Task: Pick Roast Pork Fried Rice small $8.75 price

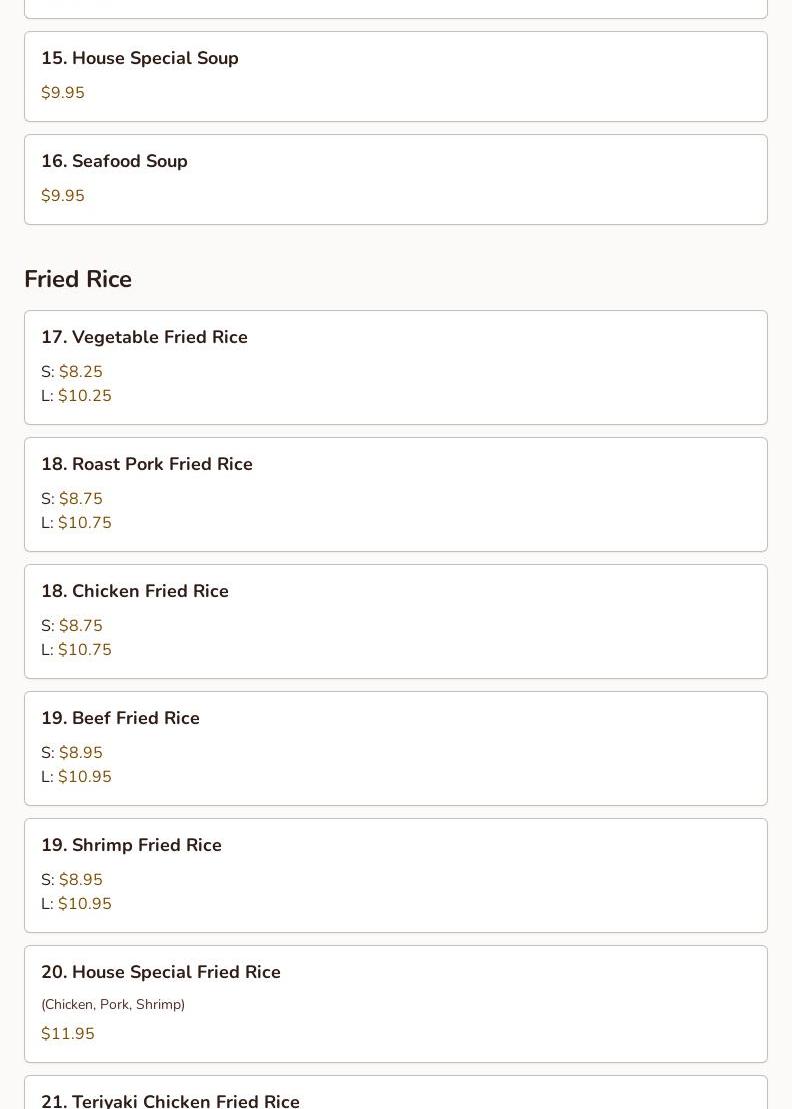Action: (x=80, y=499)
